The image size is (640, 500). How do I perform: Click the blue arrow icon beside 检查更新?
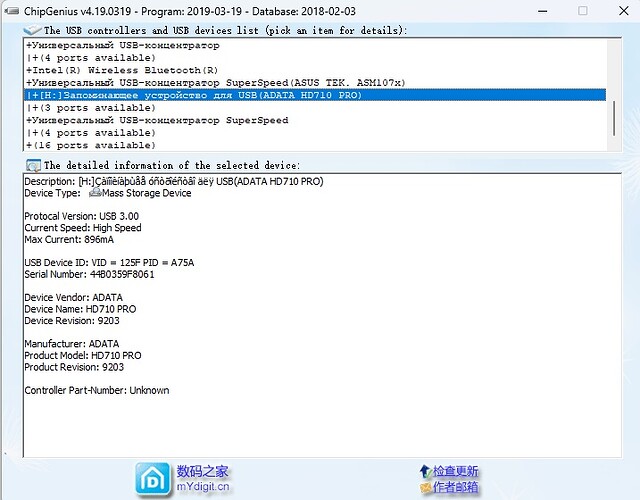[x=425, y=471]
